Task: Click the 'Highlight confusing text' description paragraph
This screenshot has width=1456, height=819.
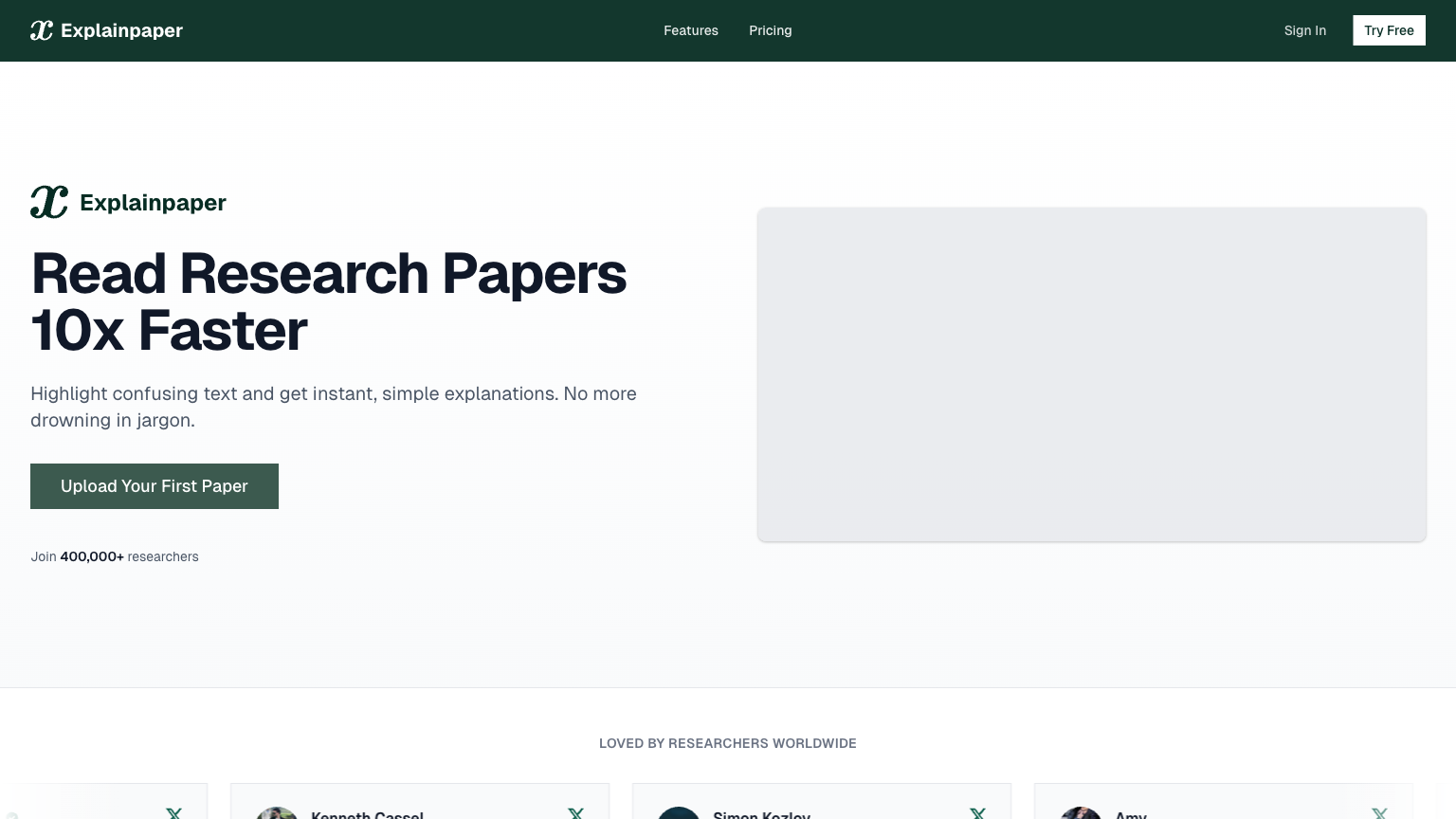Action: pyautogui.click(x=334, y=407)
